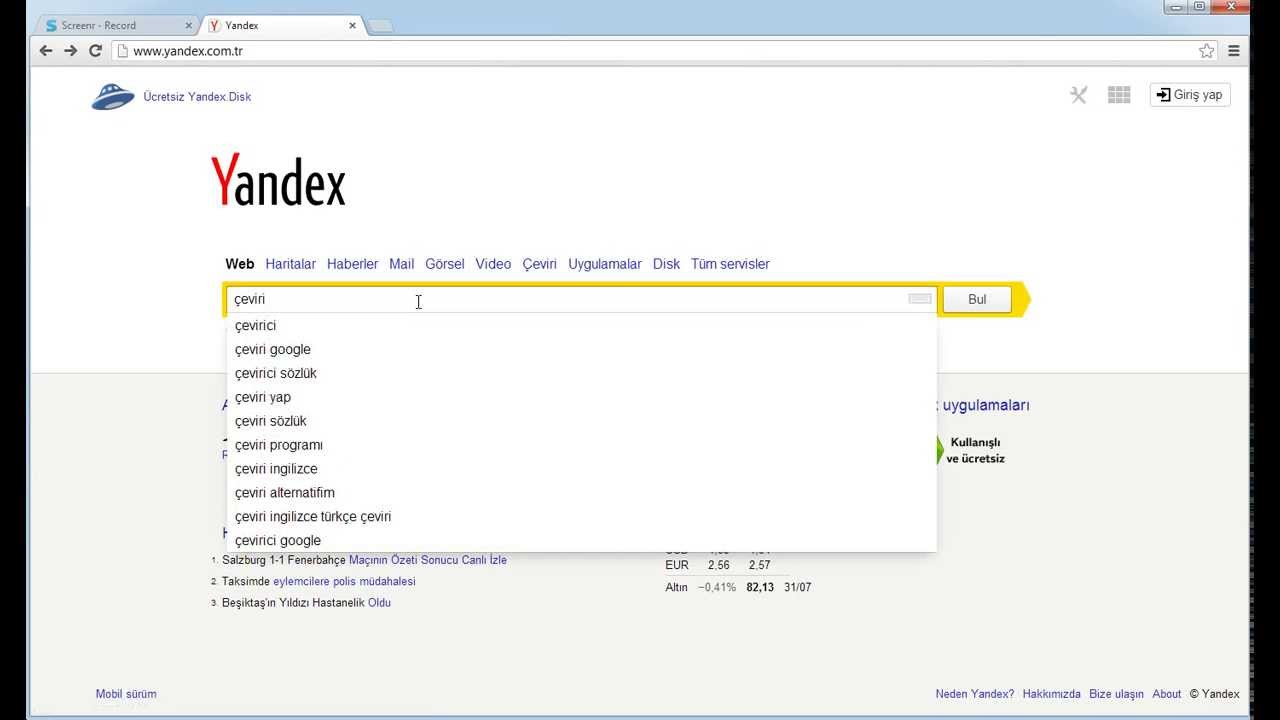Open the Ücretsiz Yandex.Disk link
Image resolution: width=1280 pixels, height=720 pixels.
[x=197, y=97]
